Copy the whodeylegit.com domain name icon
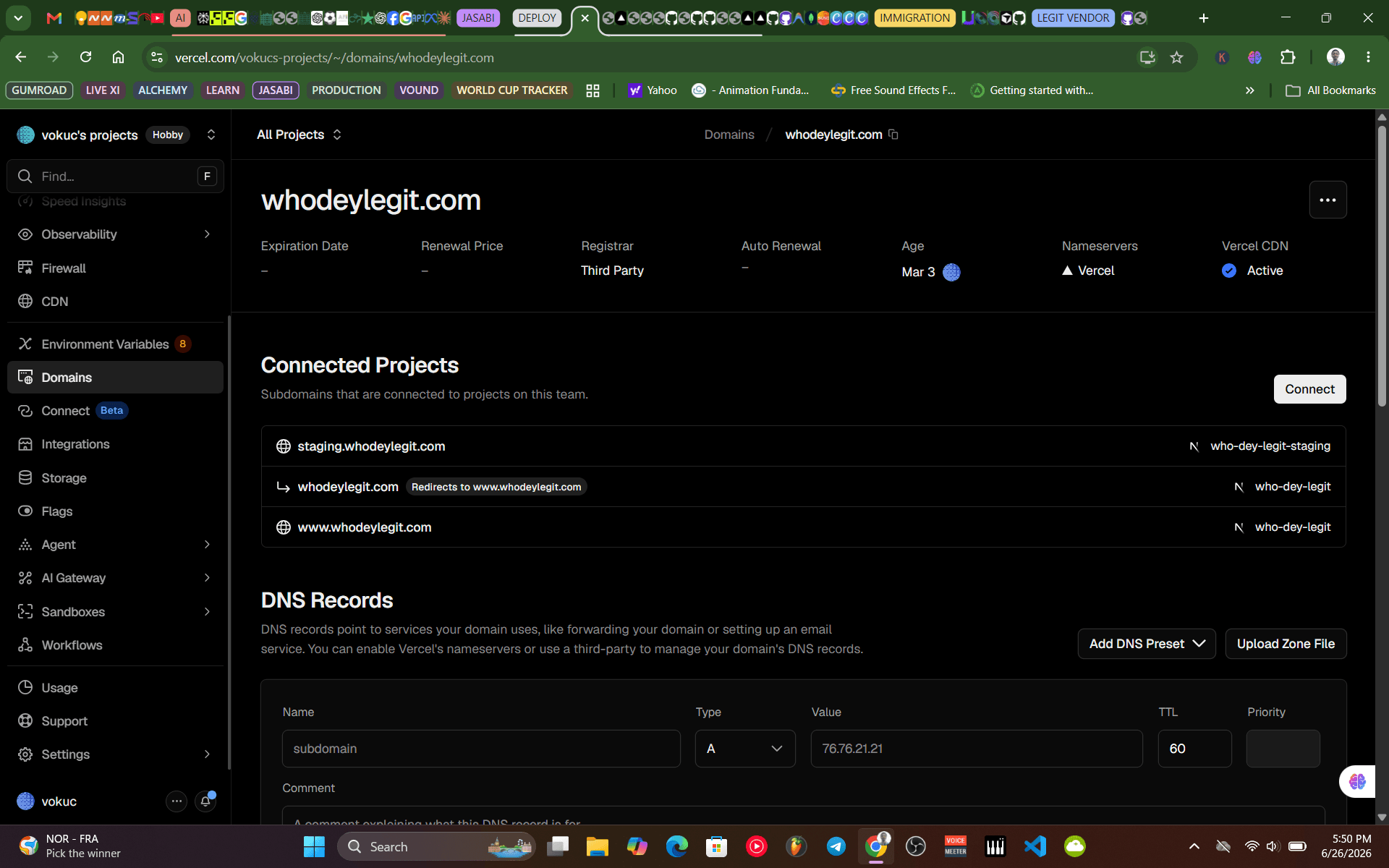Screen dimensions: 1389x868 tap(893, 135)
